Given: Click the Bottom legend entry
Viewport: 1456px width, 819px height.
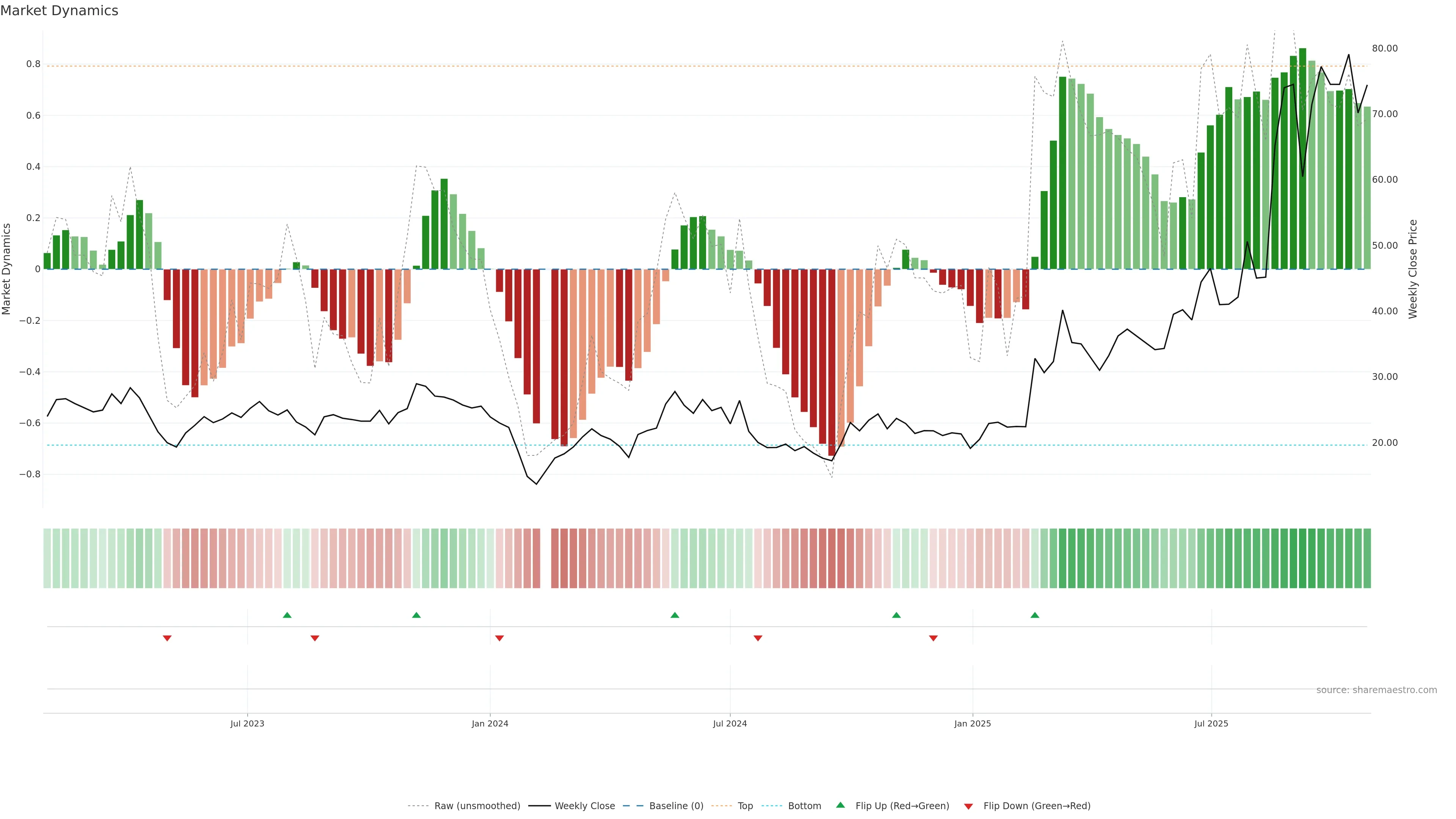Looking at the screenshot, I should click(x=804, y=806).
